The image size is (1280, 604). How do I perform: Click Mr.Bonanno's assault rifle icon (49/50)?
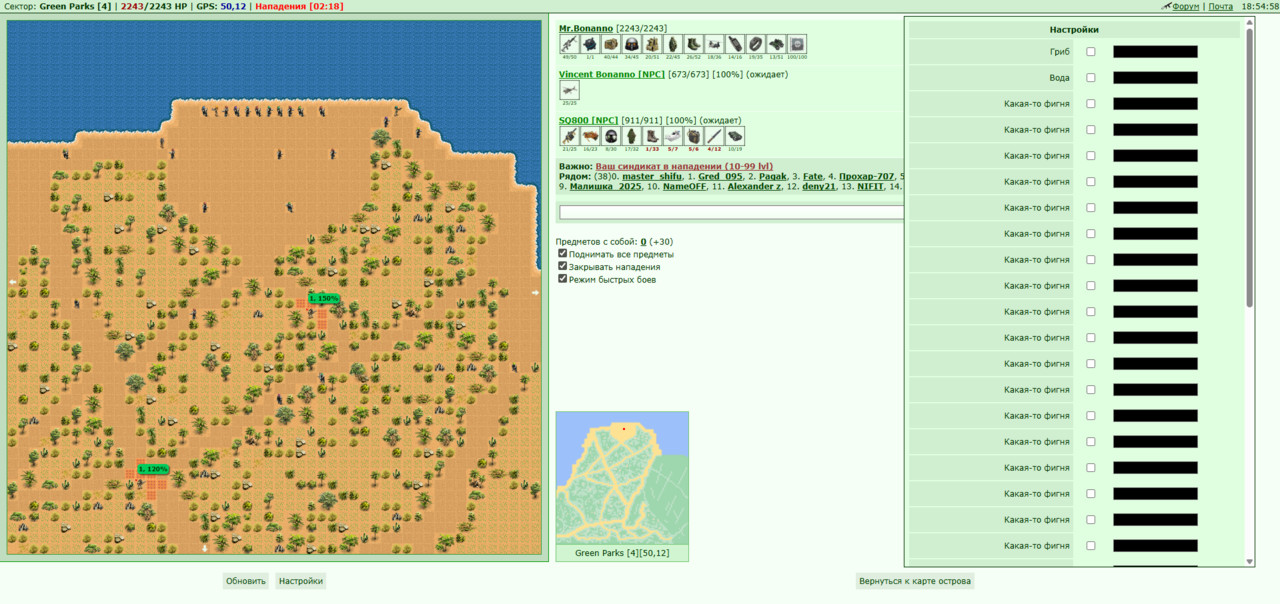pos(569,44)
